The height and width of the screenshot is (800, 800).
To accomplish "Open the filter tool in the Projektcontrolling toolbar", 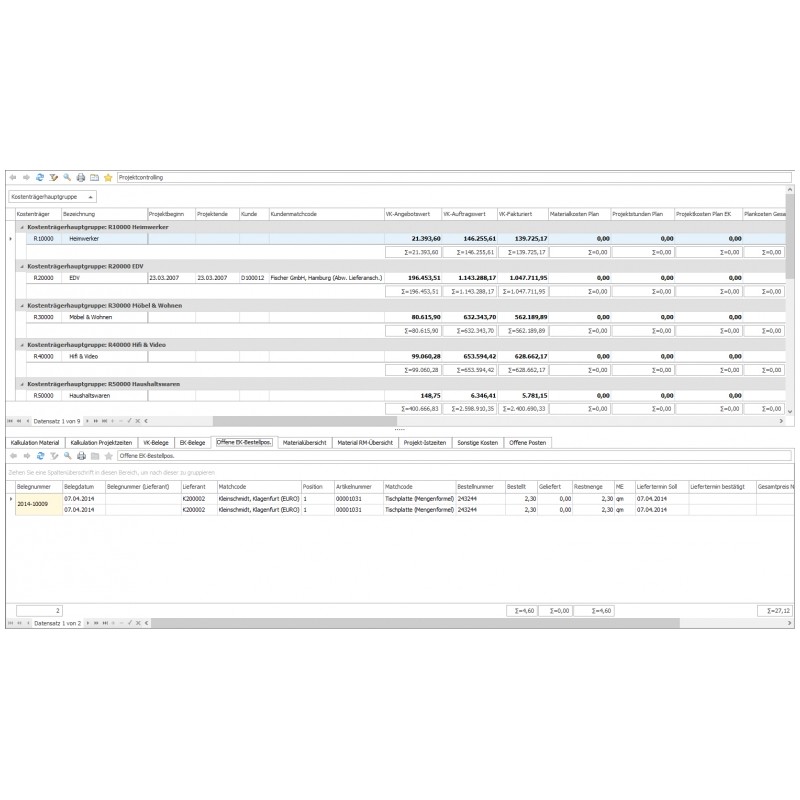I will click(x=54, y=178).
